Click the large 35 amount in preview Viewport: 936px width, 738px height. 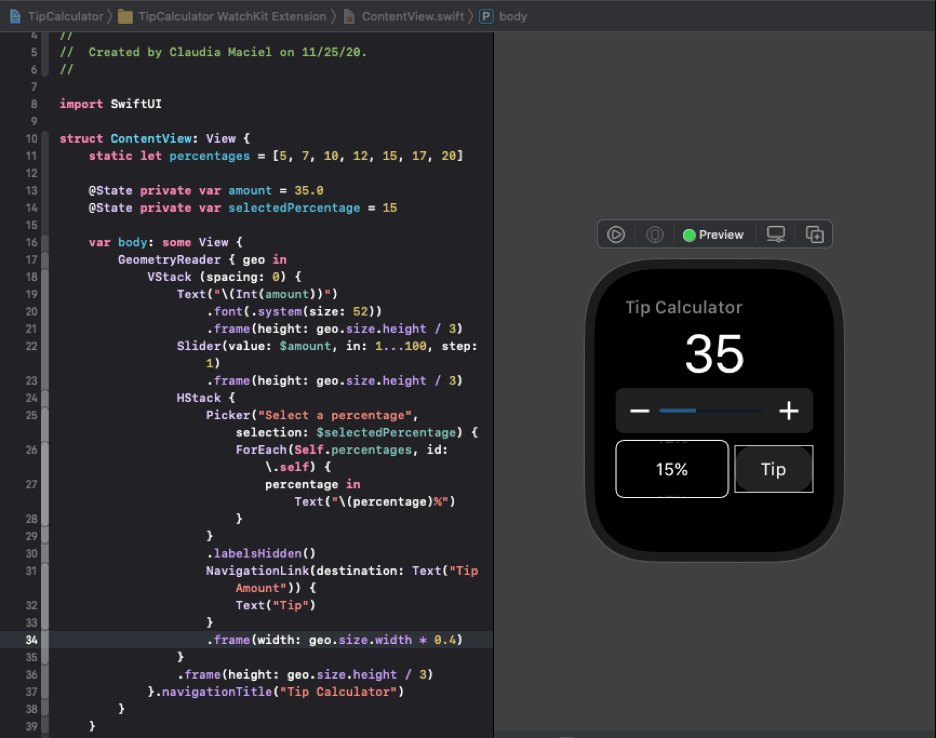click(714, 354)
